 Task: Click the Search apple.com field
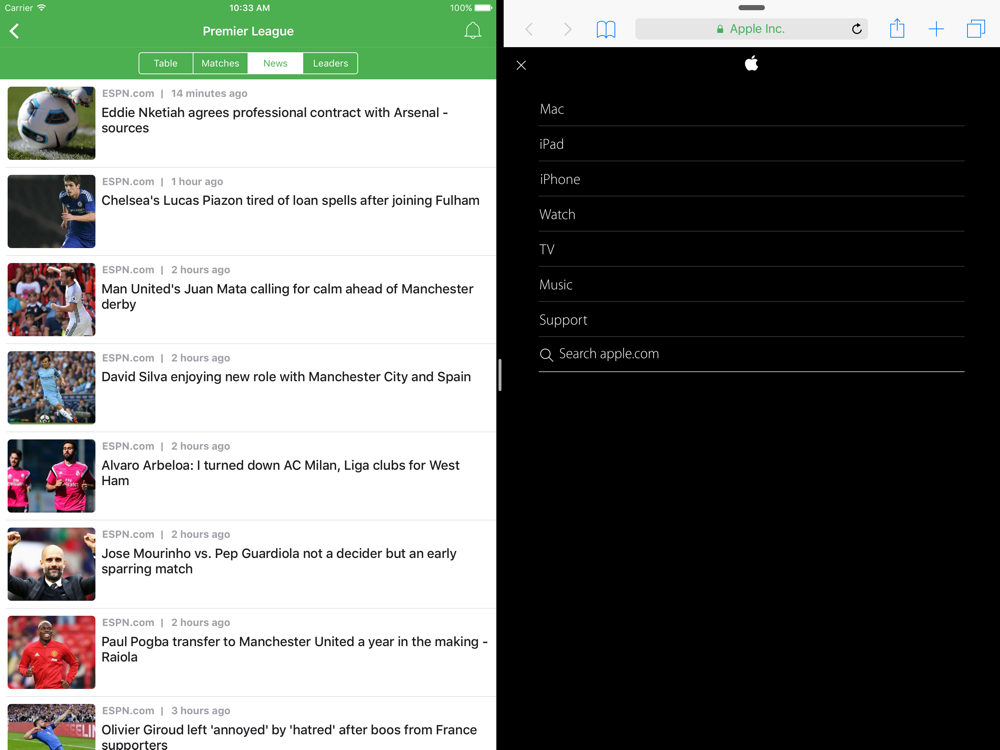pos(751,354)
